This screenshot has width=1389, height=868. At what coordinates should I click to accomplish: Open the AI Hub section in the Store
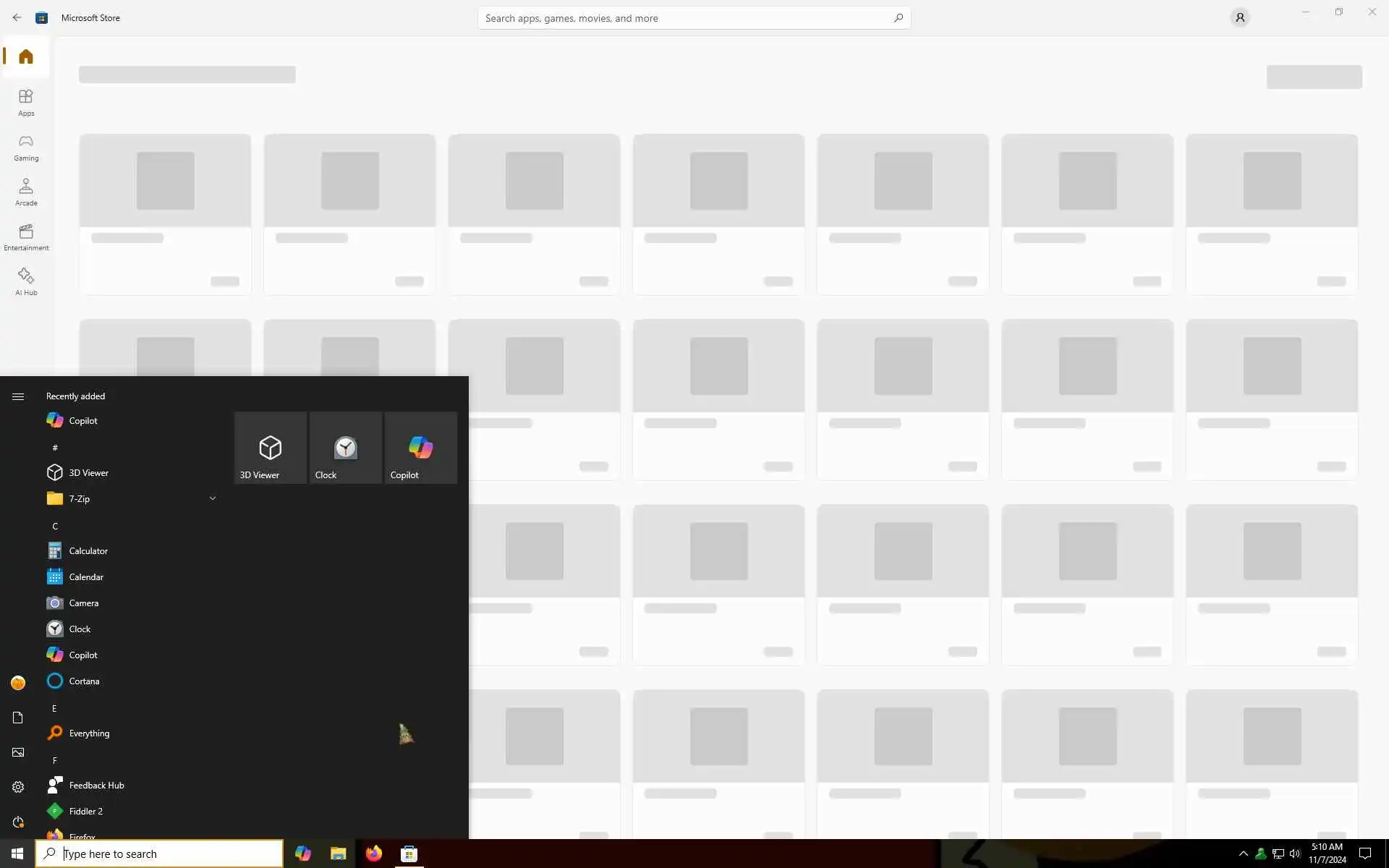(x=26, y=282)
